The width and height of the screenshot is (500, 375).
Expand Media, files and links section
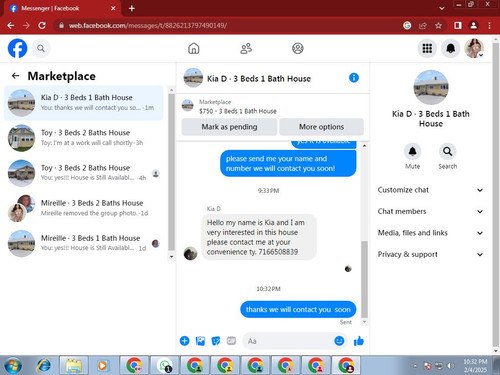pos(430,233)
